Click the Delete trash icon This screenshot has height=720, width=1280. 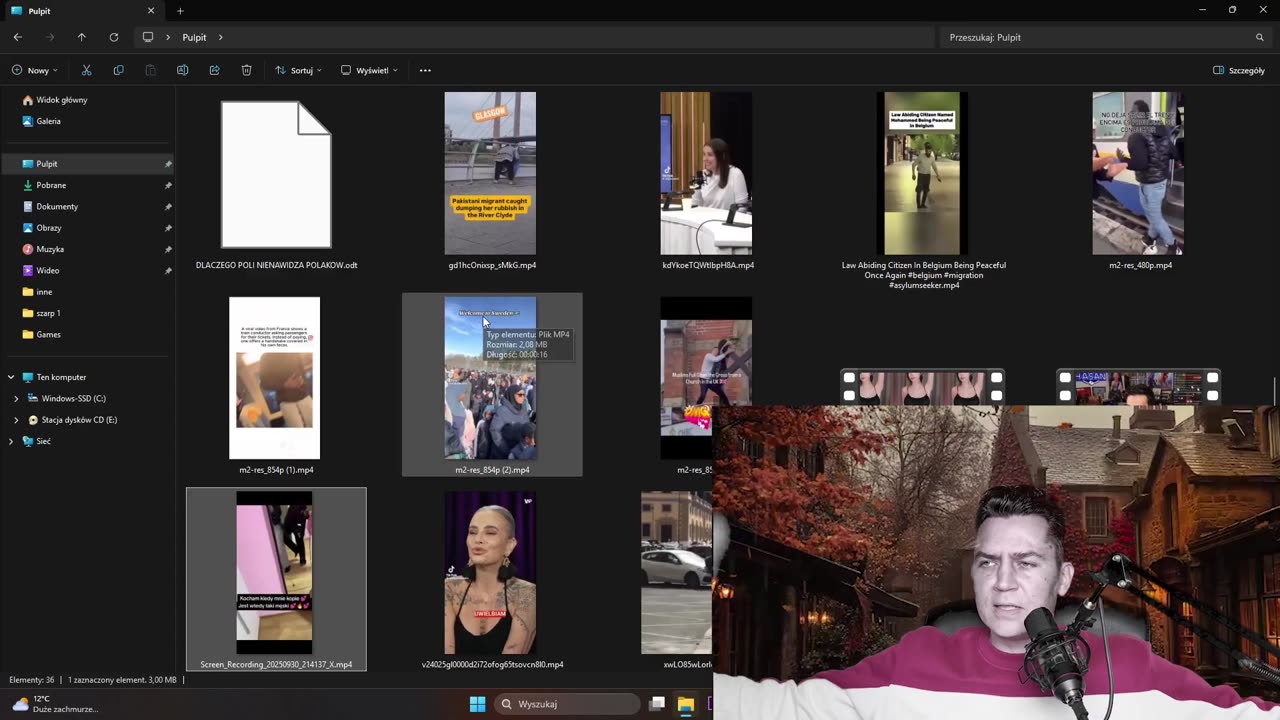[246, 70]
